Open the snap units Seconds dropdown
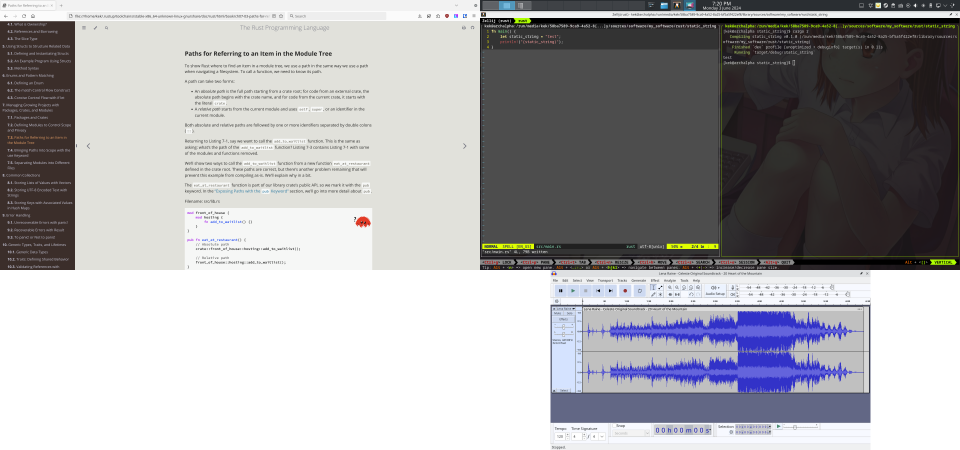The width and height of the screenshot is (960, 450). [631, 433]
